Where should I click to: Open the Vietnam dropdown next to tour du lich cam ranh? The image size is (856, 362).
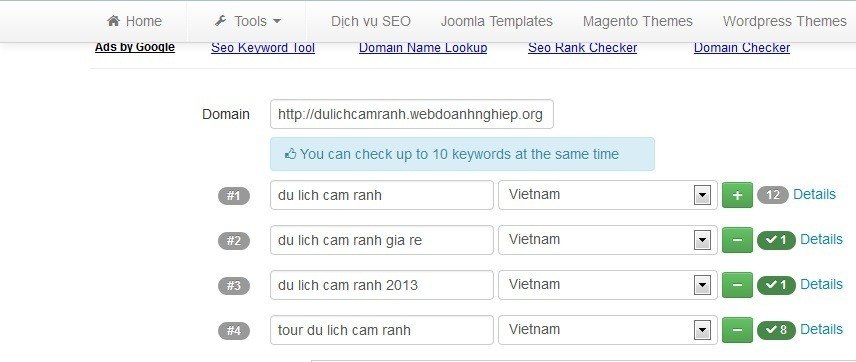(x=608, y=330)
